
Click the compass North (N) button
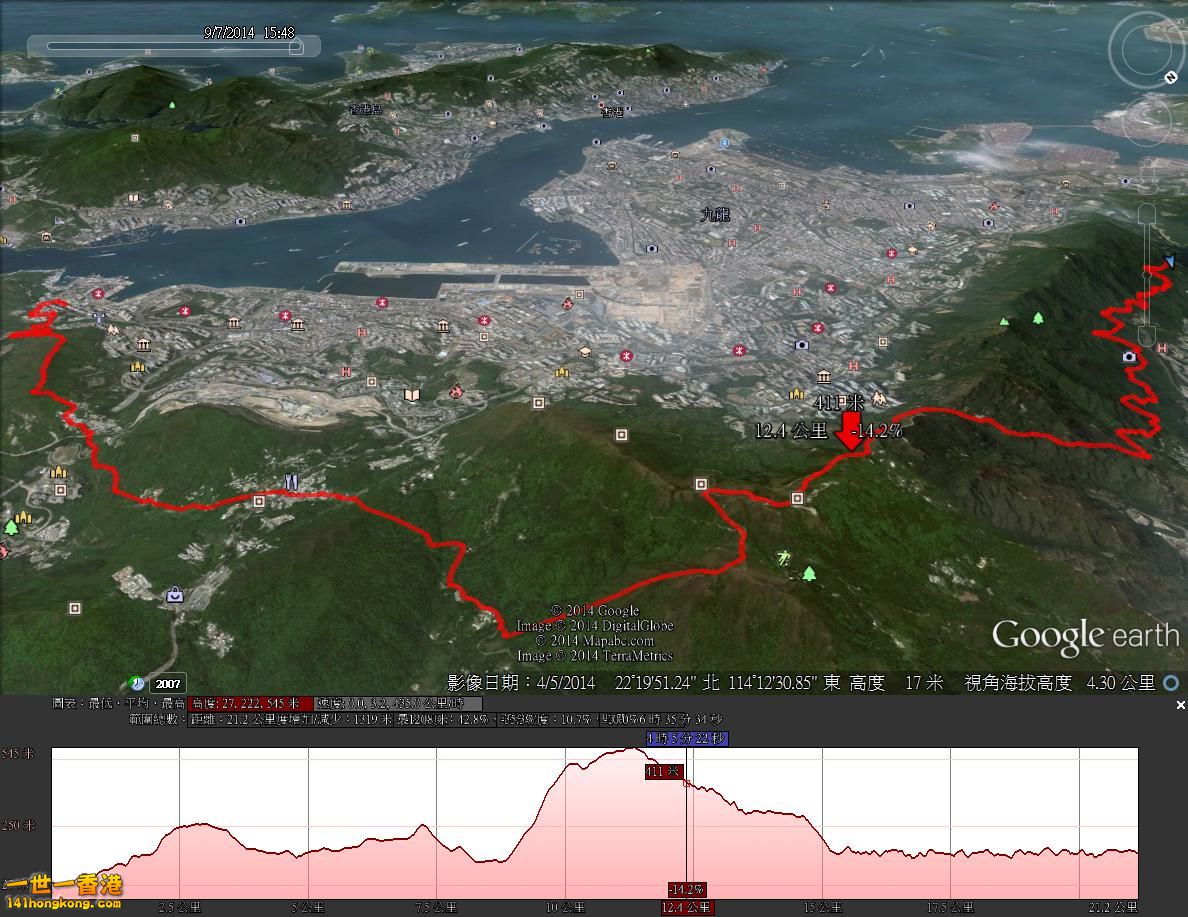coord(1170,77)
